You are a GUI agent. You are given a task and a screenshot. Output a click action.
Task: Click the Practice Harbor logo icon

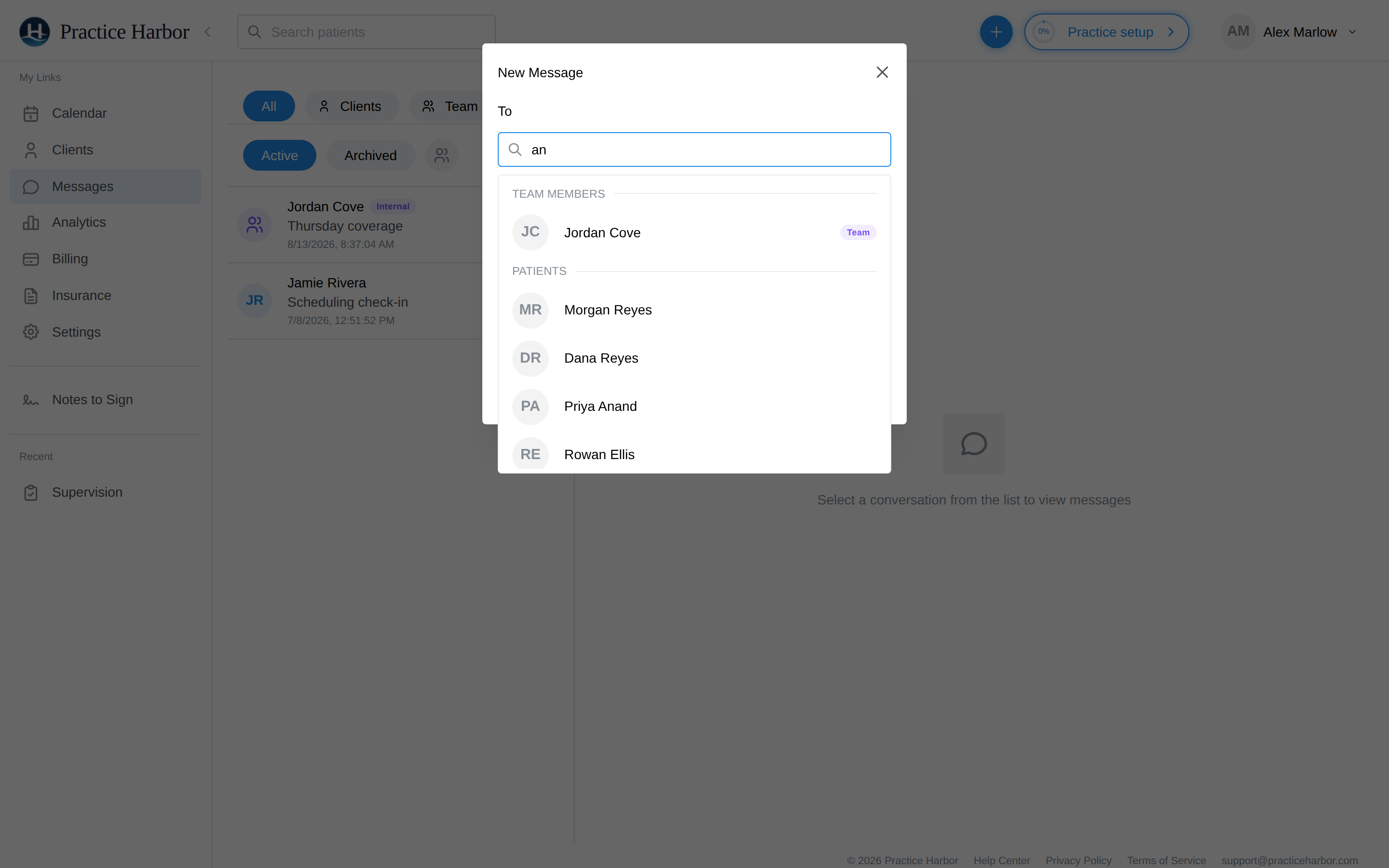coord(34,31)
